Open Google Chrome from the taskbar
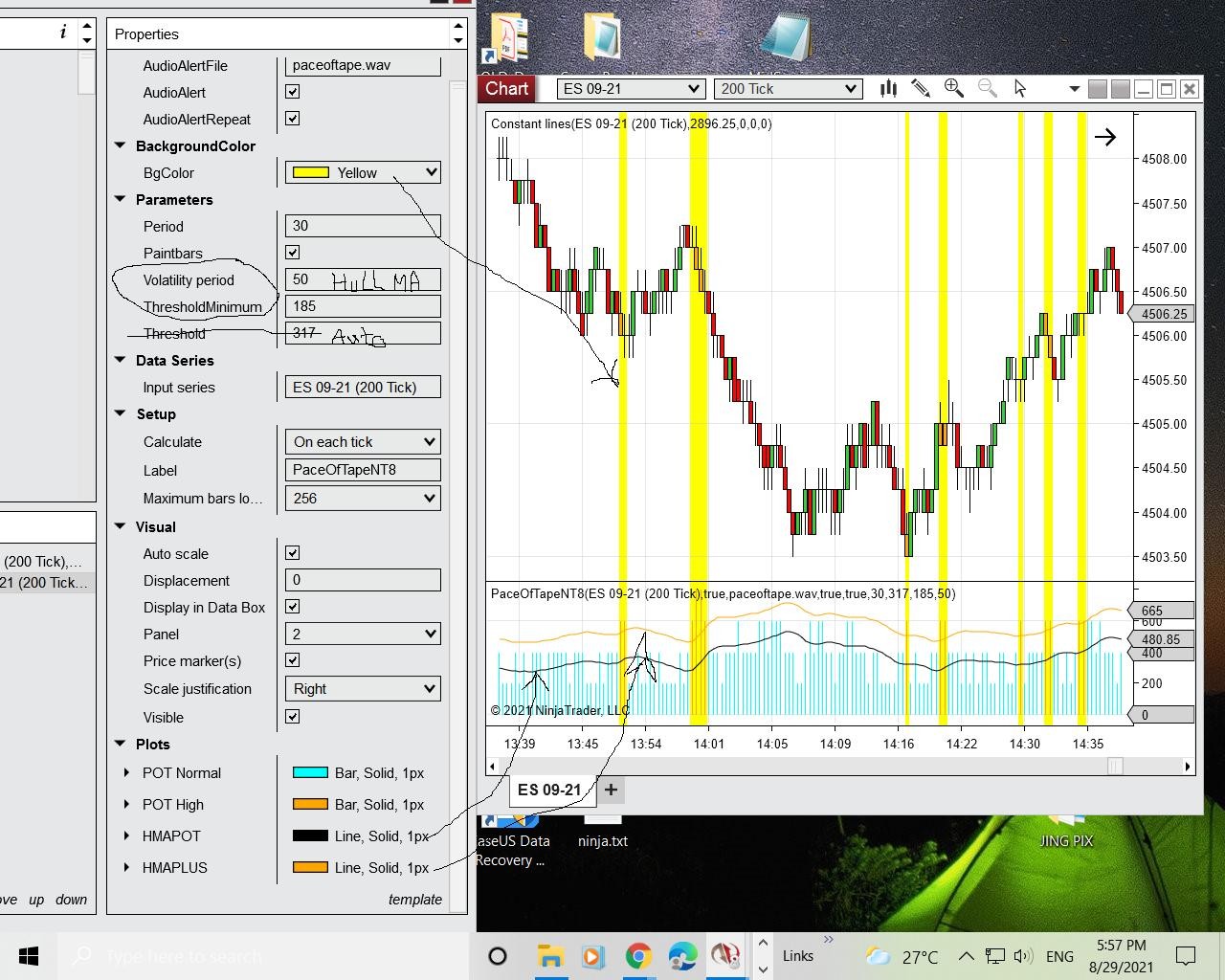 638,956
